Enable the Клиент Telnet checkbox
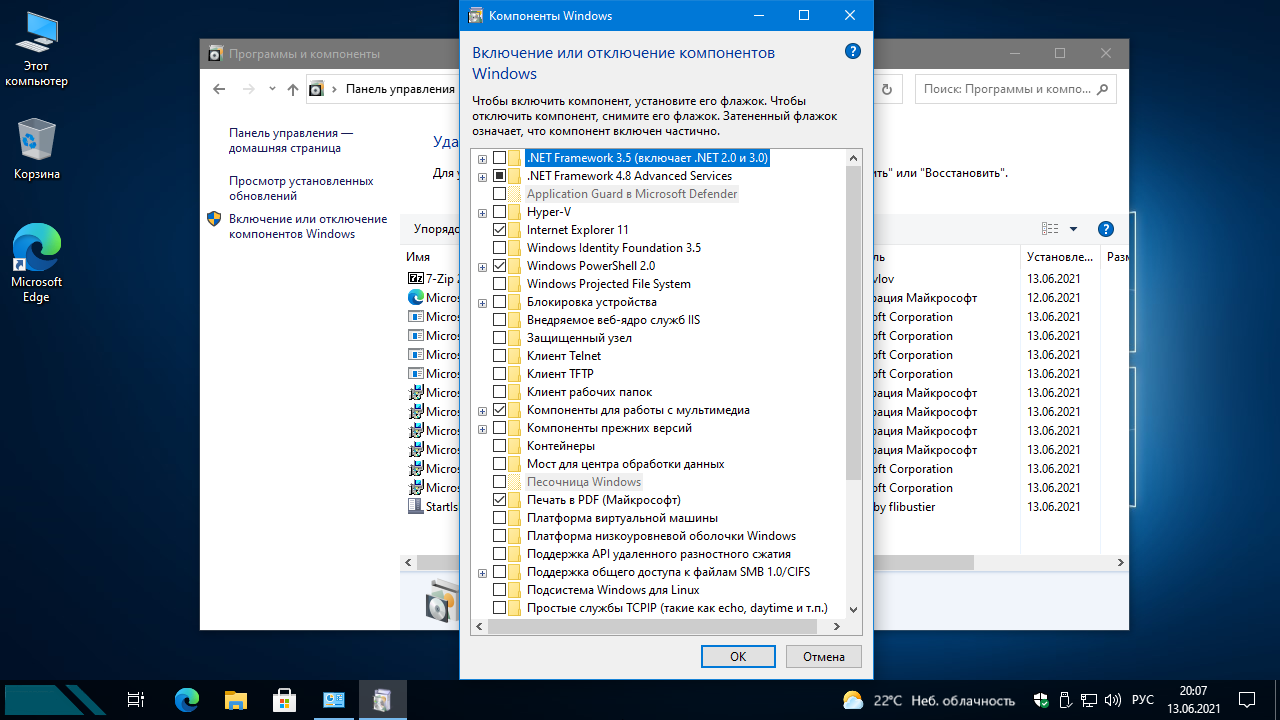This screenshot has height=720, width=1280. (x=500, y=356)
